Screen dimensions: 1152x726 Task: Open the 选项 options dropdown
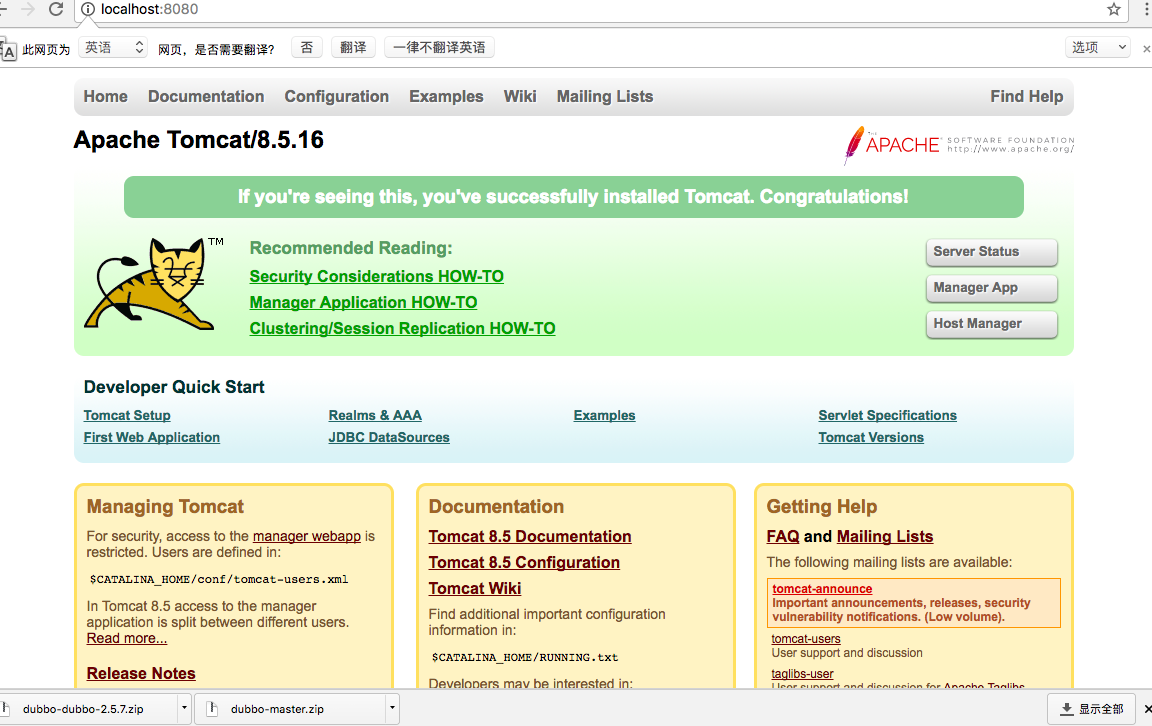point(1098,48)
